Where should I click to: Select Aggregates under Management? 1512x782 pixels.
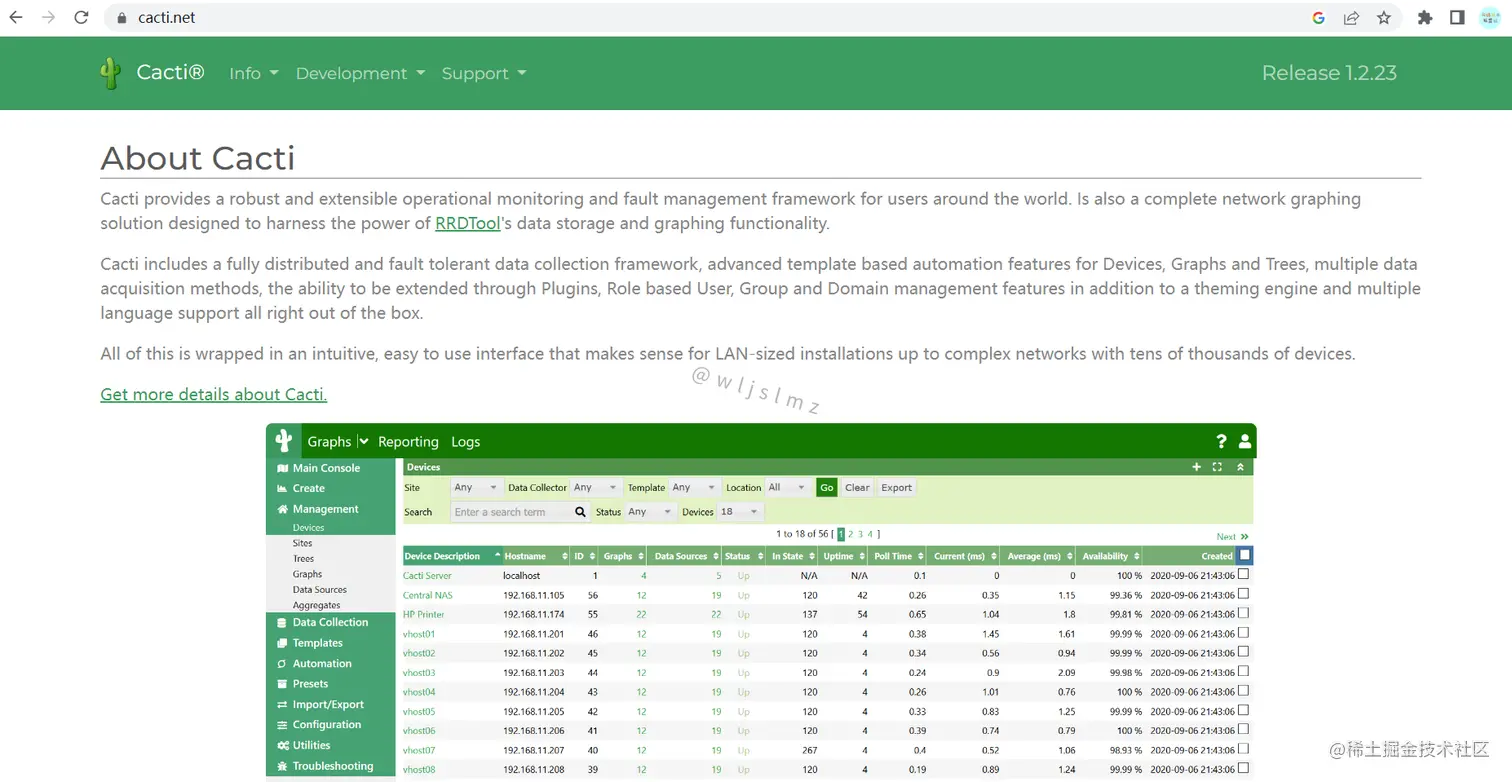click(316, 605)
